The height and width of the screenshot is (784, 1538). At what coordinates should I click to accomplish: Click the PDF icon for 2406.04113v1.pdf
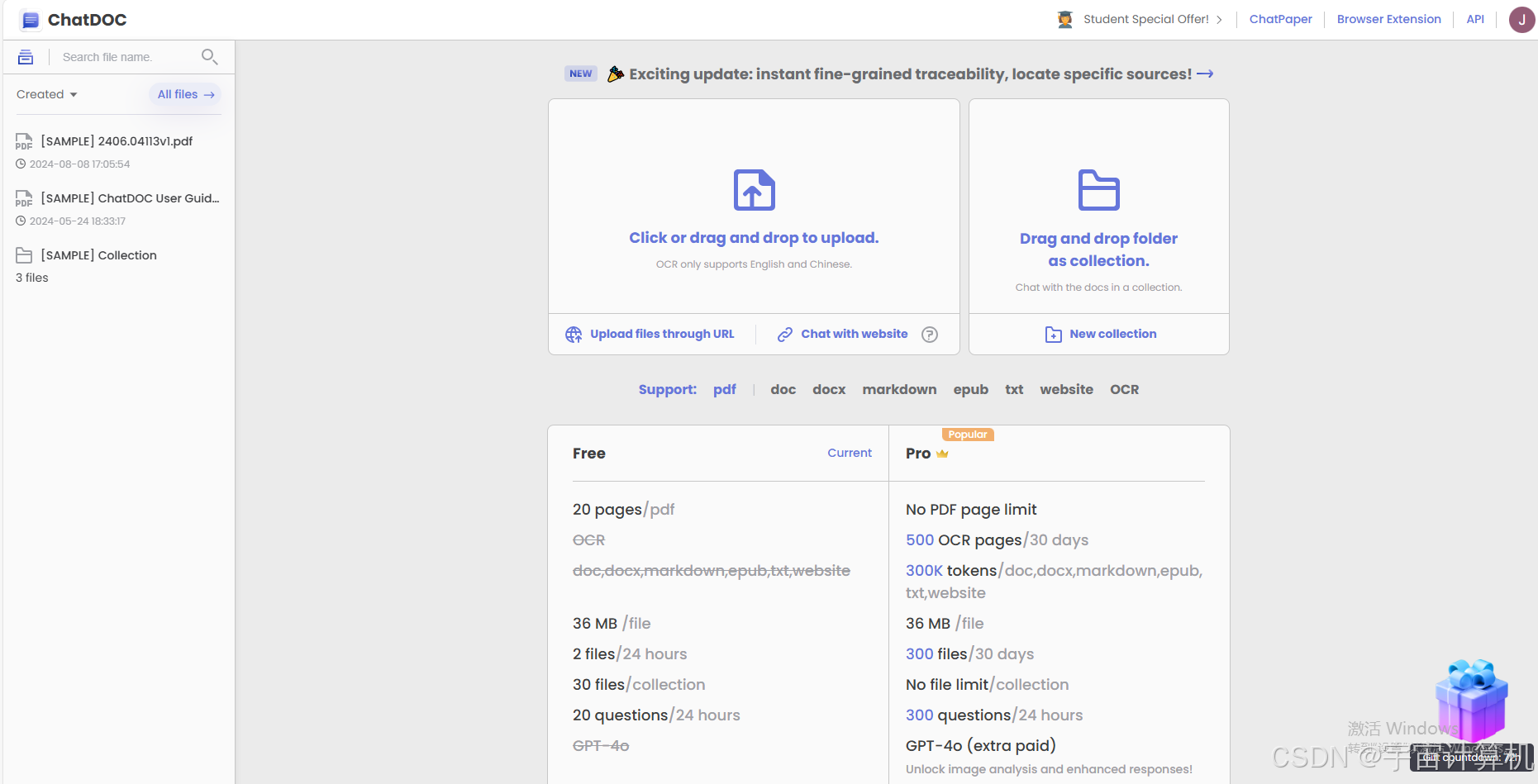click(x=24, y=141)
